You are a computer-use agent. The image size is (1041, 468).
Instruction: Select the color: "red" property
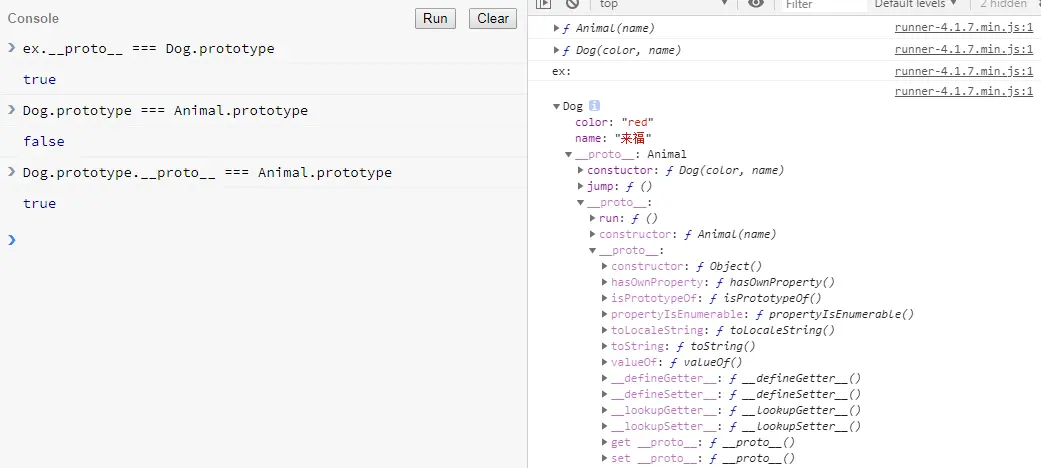coord(614,122)
